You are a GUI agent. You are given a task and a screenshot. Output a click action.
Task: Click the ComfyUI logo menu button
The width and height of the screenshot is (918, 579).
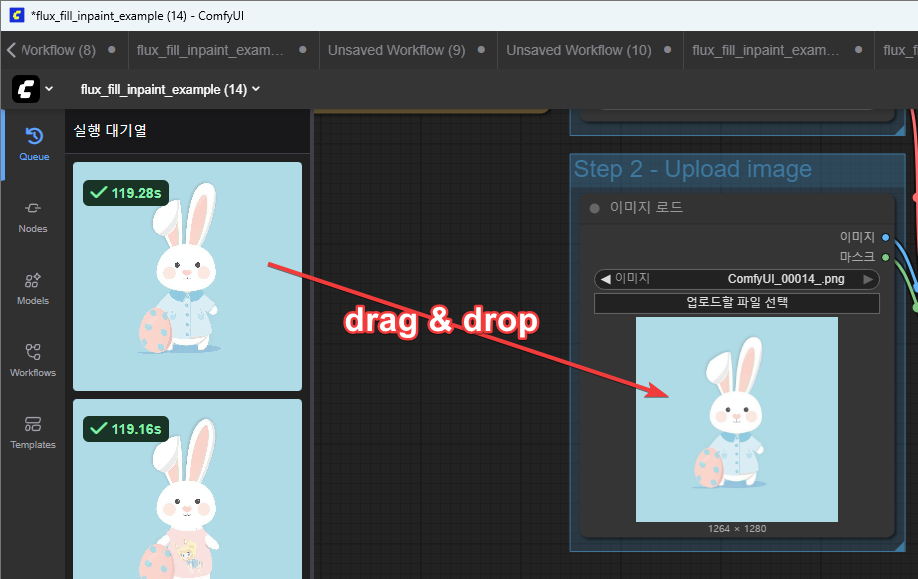click(33, 89)
